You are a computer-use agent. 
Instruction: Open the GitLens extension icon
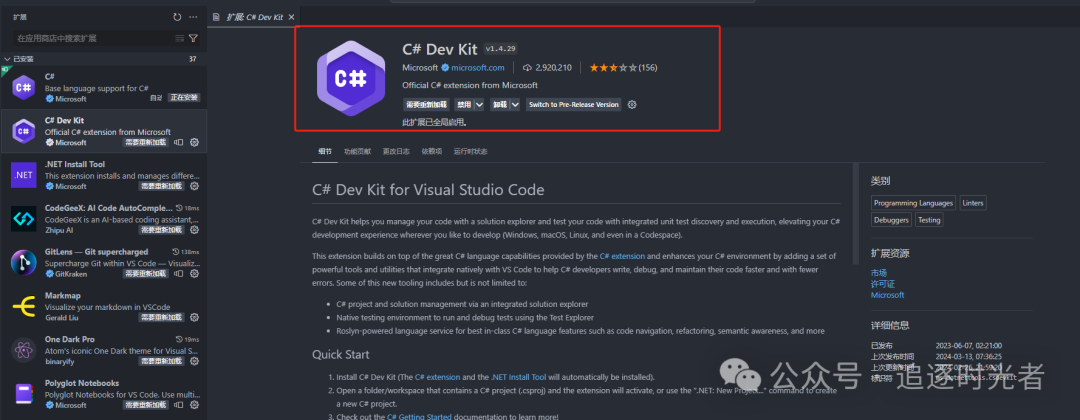point(23,262)
